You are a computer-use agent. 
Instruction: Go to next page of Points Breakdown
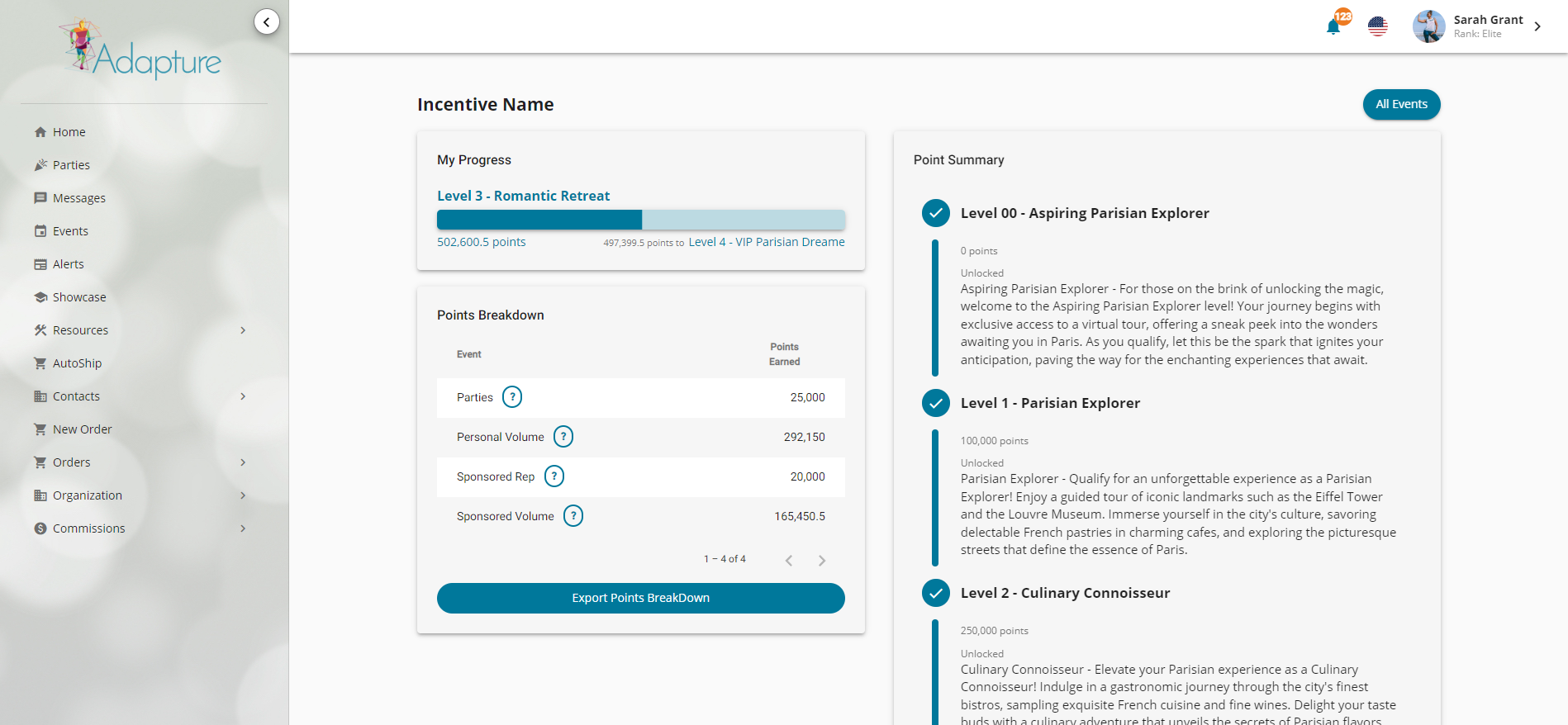coord(821,561)
